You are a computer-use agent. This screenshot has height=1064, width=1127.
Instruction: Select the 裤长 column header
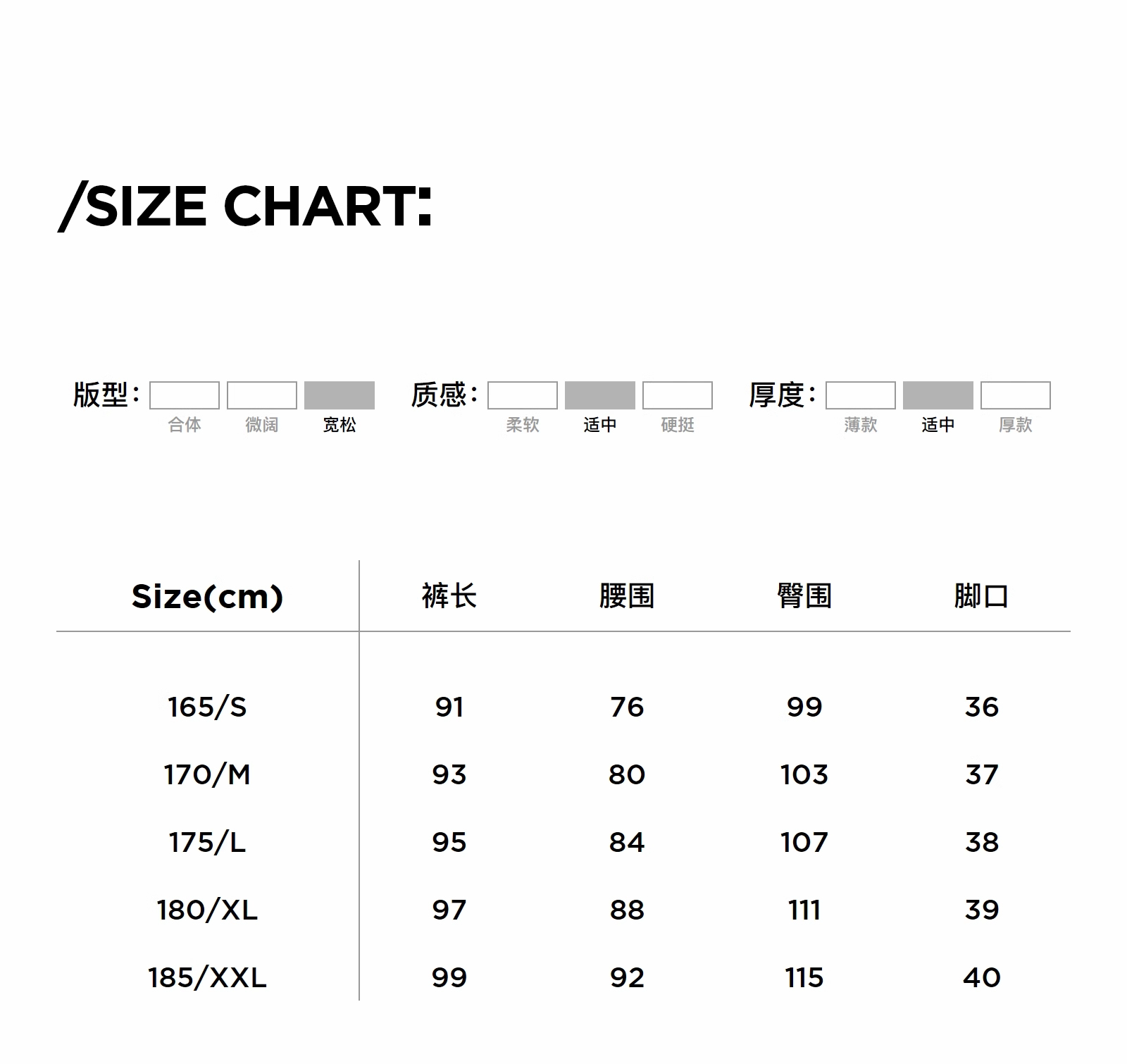pos(449,597)
